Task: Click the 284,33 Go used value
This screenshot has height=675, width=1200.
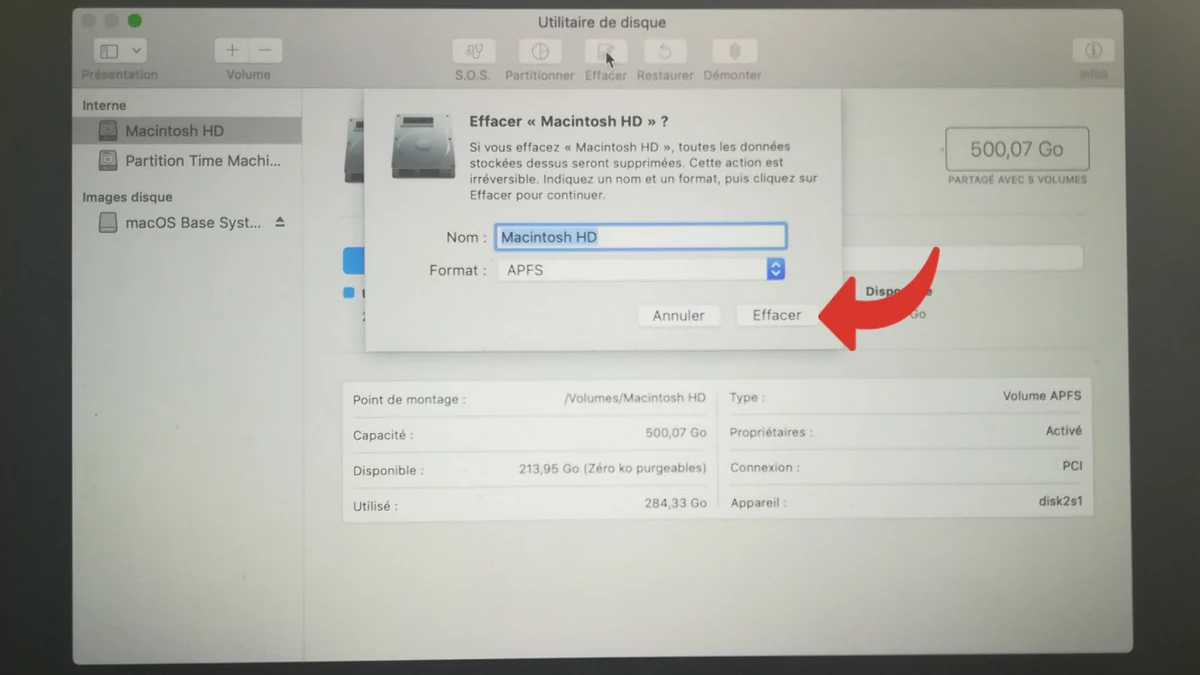Action: click(675, 503)
